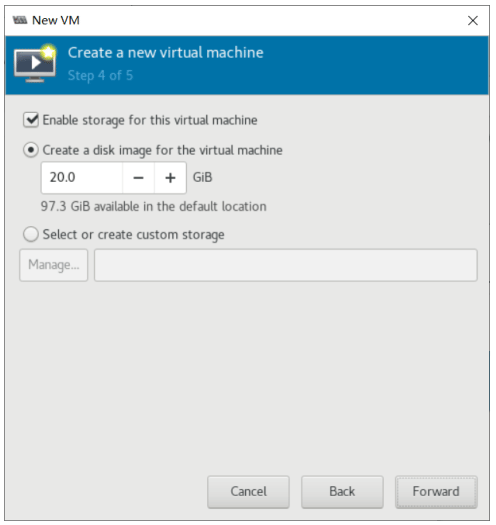Click the 'Create a new virtual machine' heading
The image size is (496, 525).
[x=166, y=53]
